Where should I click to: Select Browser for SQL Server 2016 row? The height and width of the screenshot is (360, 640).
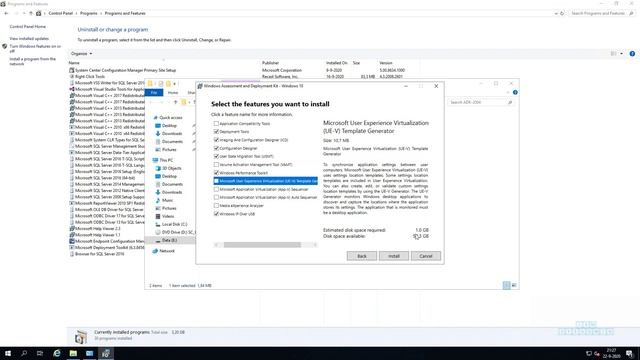pyautogui.click(x=99, y=253)
